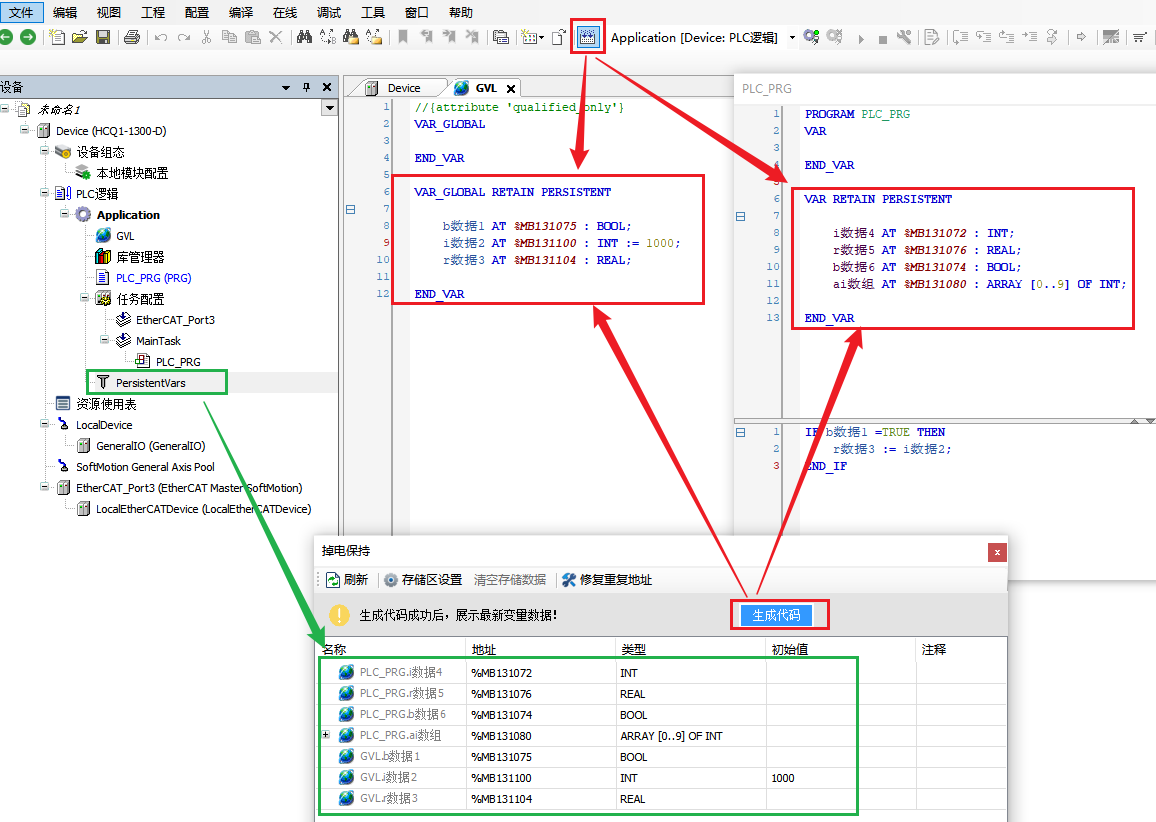
Task: Click the Save project toolbar icon
Action: (103, 38)
